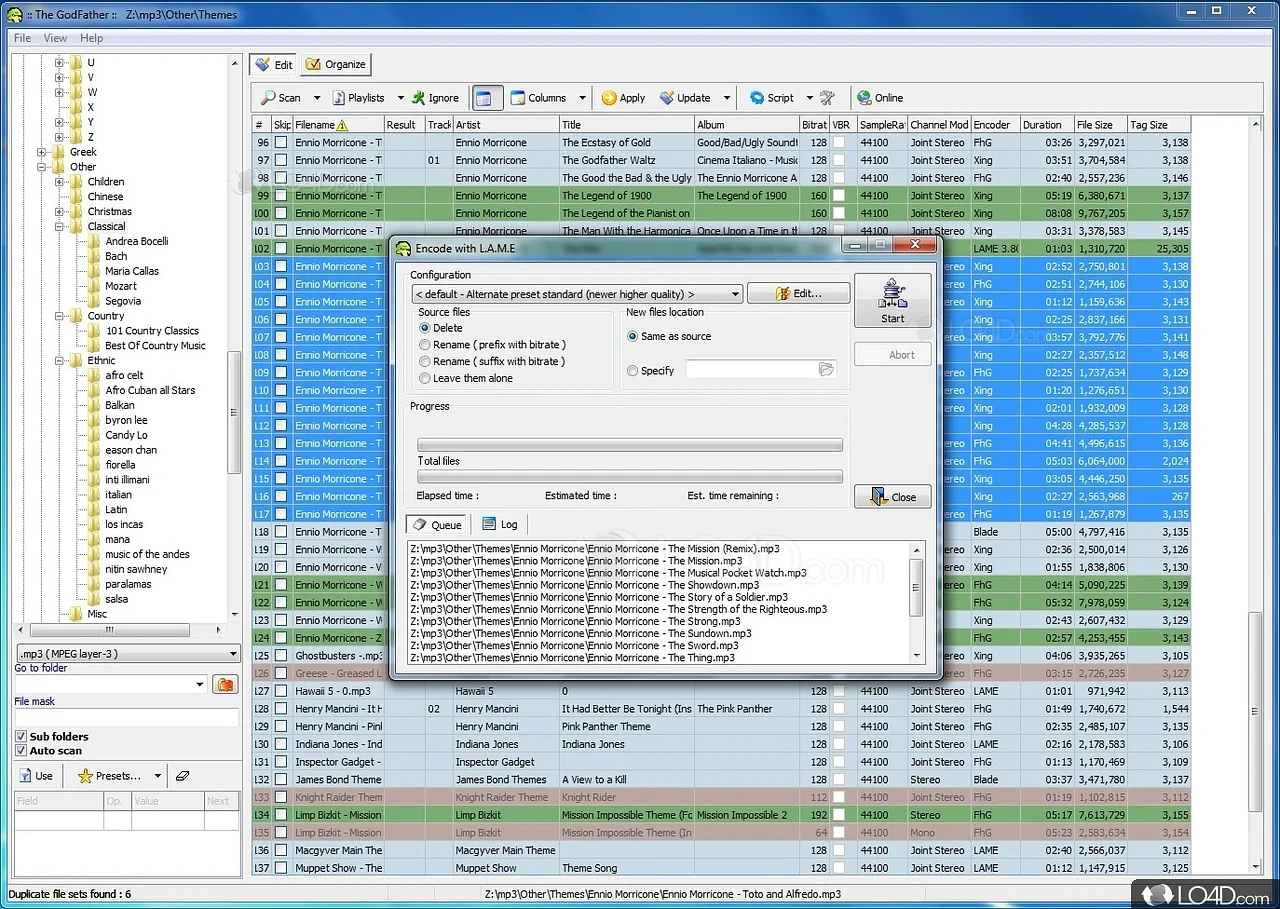
Task: Open the Playlists dropdown arrow
Action: [400, 98]
